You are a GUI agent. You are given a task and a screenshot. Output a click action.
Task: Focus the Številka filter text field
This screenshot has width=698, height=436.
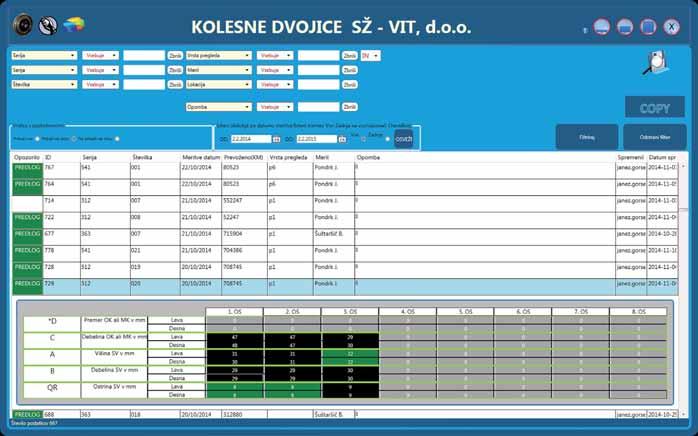144,84
